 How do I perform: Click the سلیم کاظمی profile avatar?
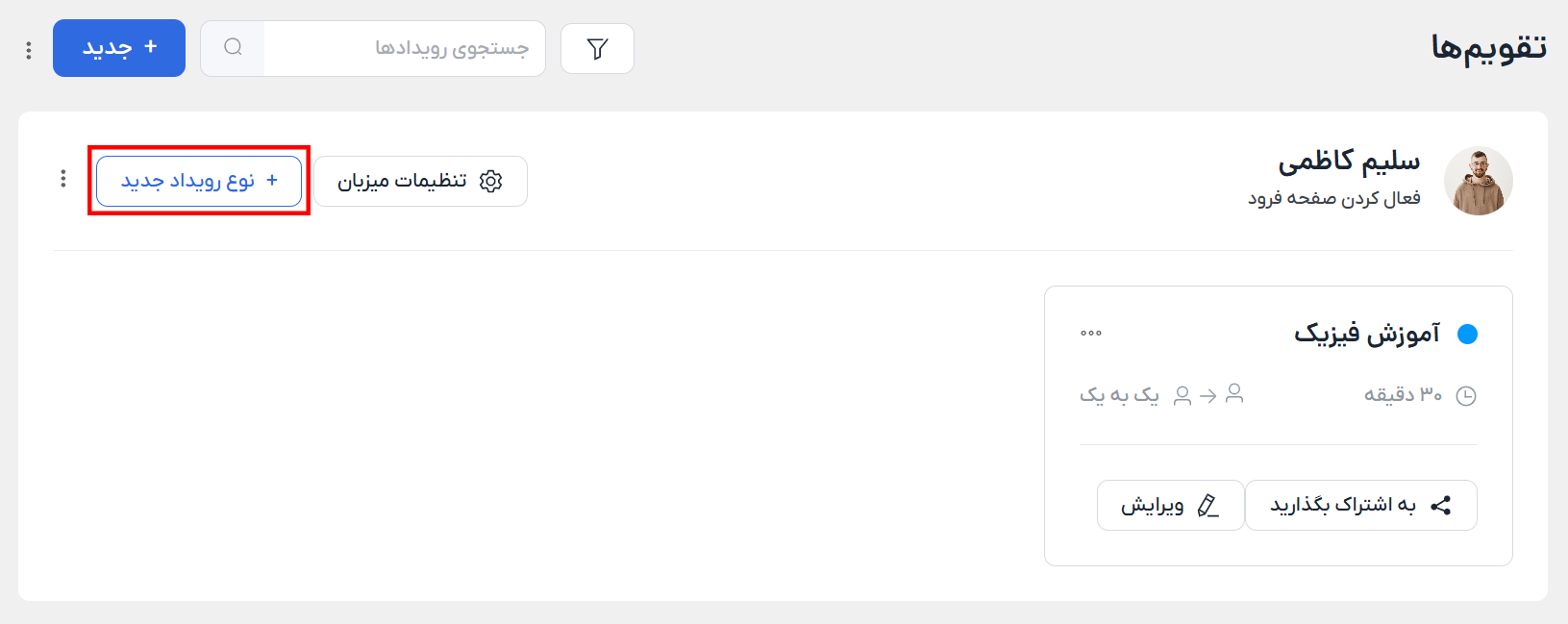pyautogui.click(x=1478, y=181)
